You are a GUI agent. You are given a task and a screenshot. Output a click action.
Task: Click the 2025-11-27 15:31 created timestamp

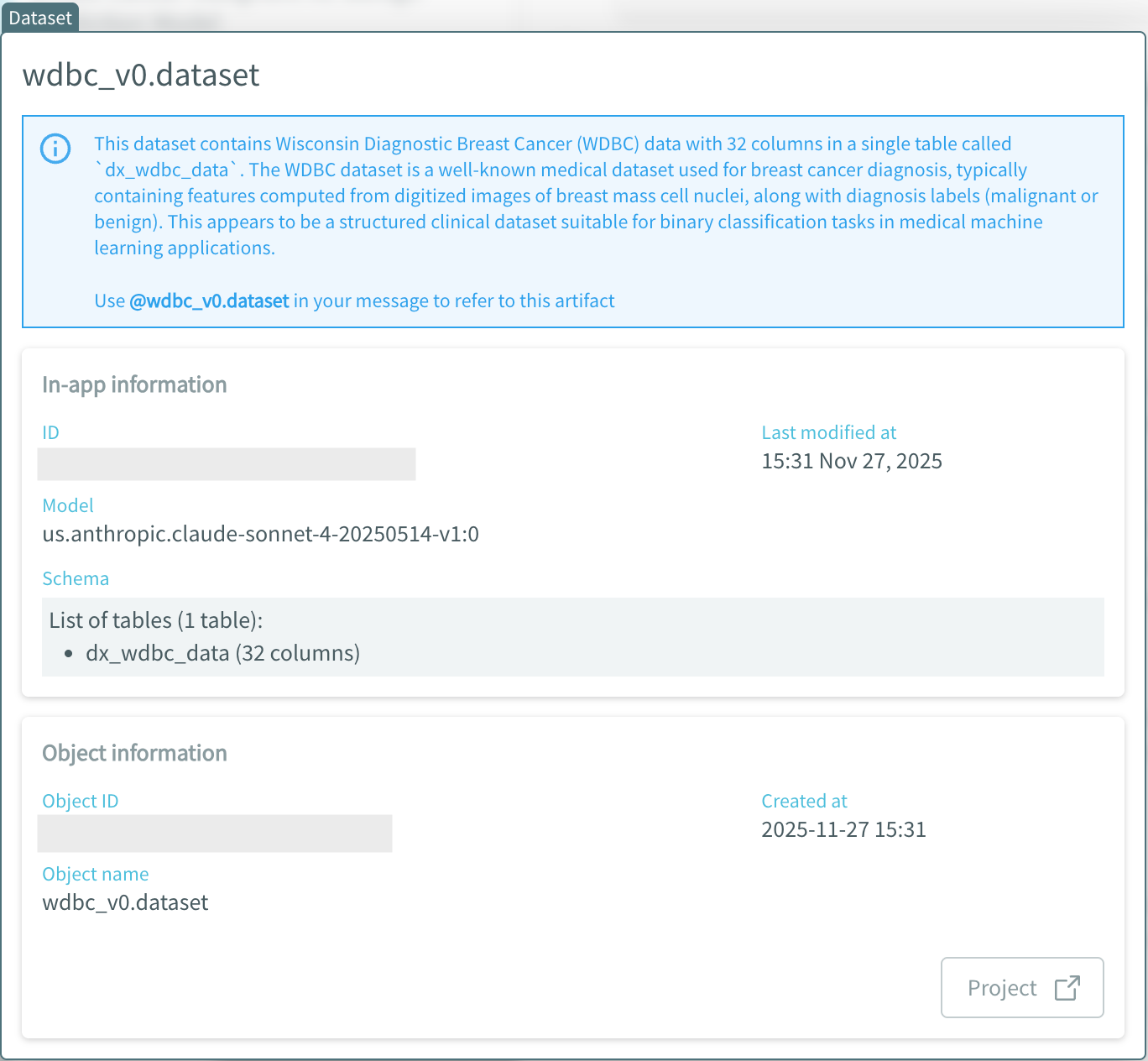pyautogui.click(x=843, y=829)
